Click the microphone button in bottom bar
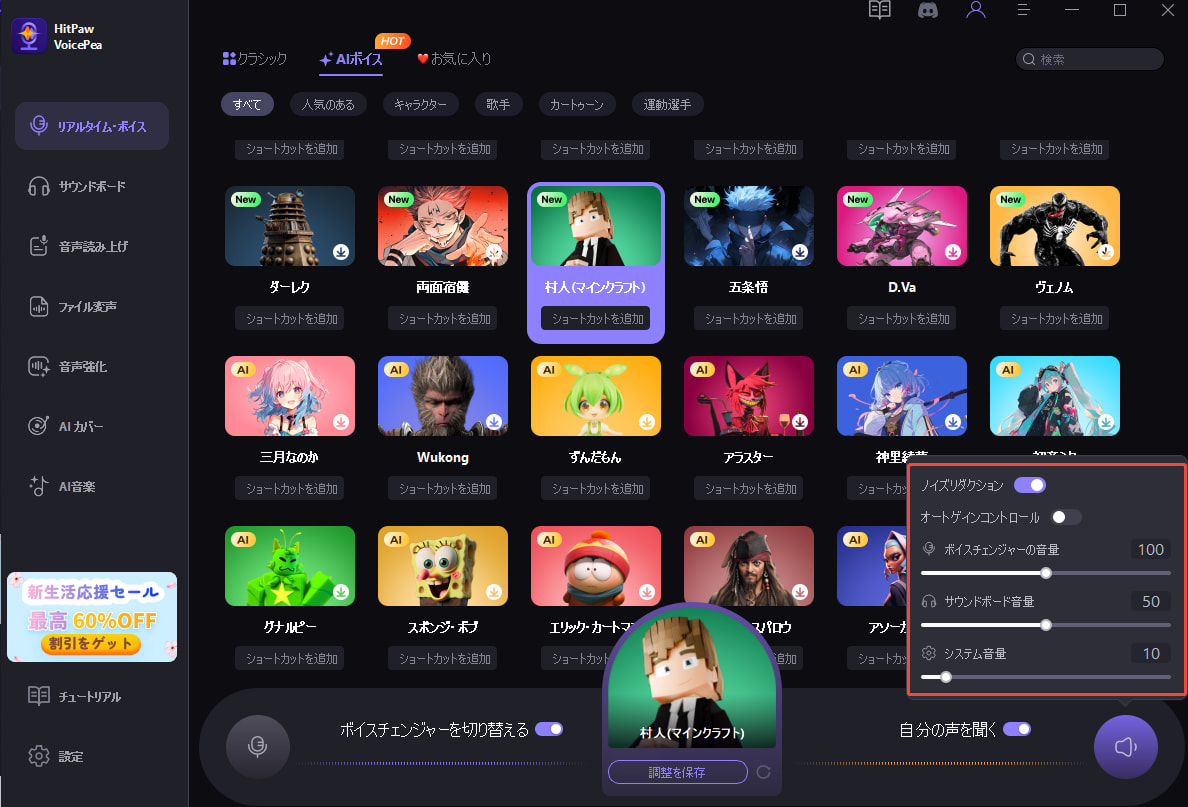 (x=258, y=746)
